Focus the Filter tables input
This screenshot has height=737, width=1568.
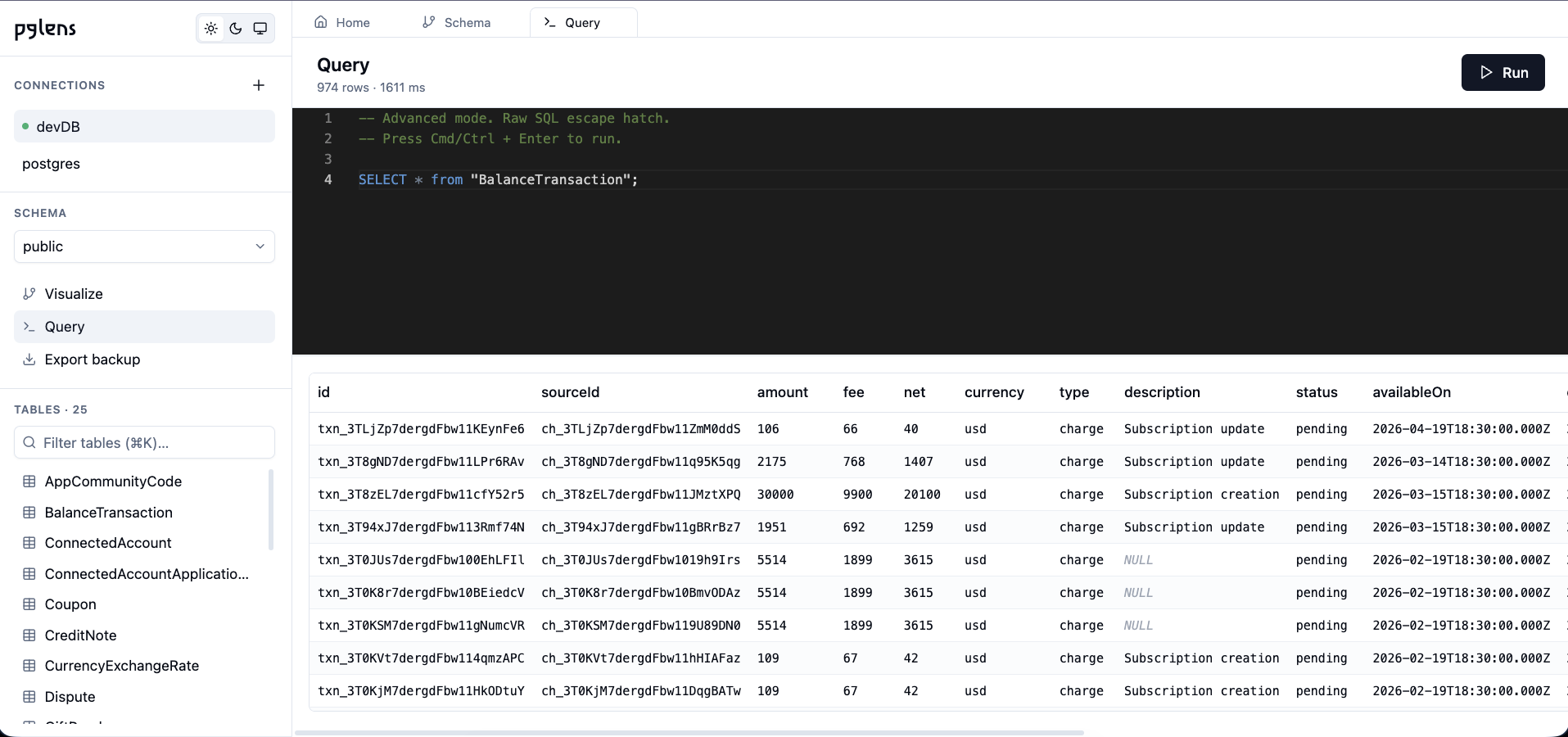[x=144, y=443]
